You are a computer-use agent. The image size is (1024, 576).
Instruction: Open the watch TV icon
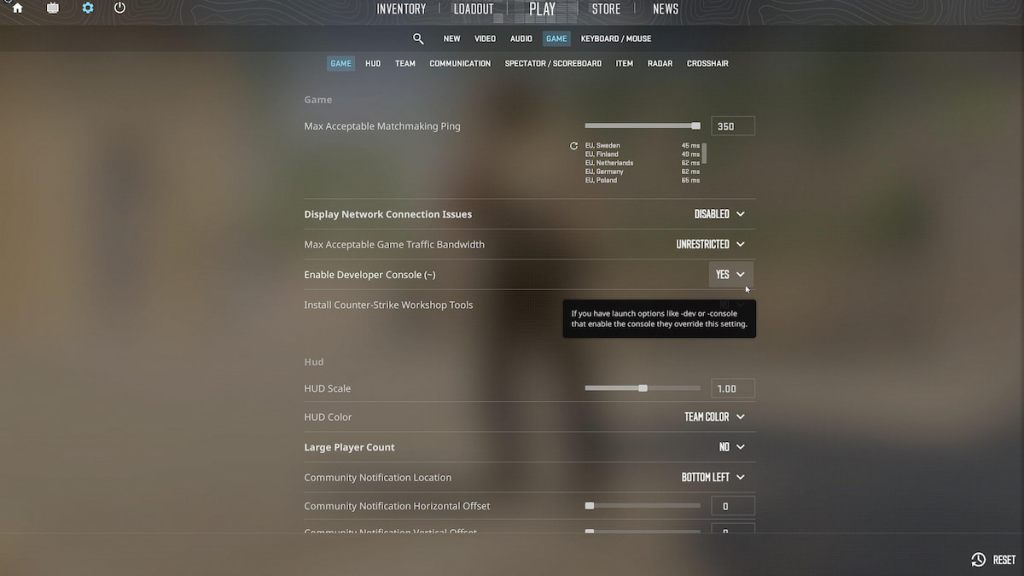click(x=53, y=8)
